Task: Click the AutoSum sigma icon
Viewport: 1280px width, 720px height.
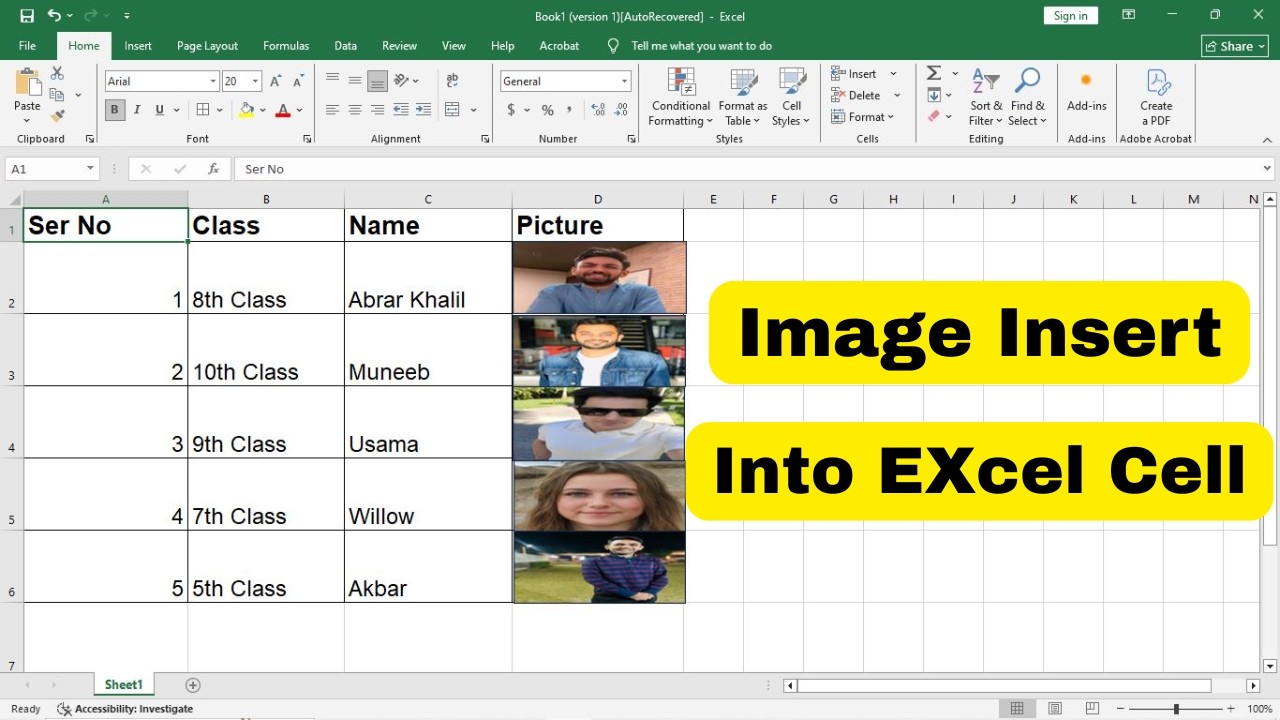Action: click(934, 73)
